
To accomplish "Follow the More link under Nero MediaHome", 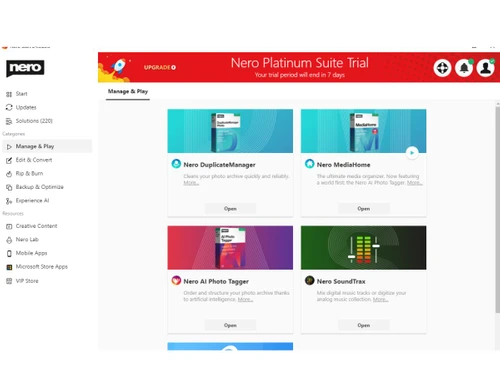I will (415, 183).
